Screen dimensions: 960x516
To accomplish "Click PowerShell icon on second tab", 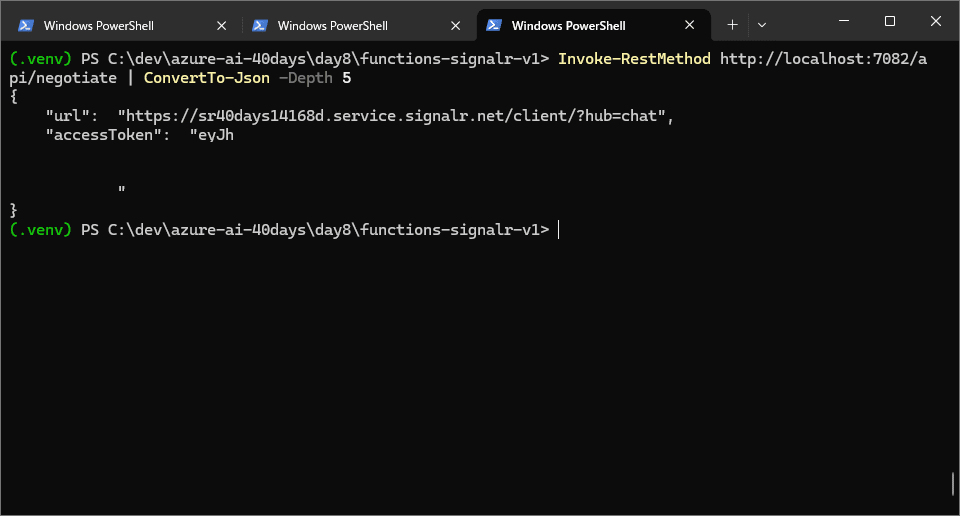I will [x=260, y=25].
